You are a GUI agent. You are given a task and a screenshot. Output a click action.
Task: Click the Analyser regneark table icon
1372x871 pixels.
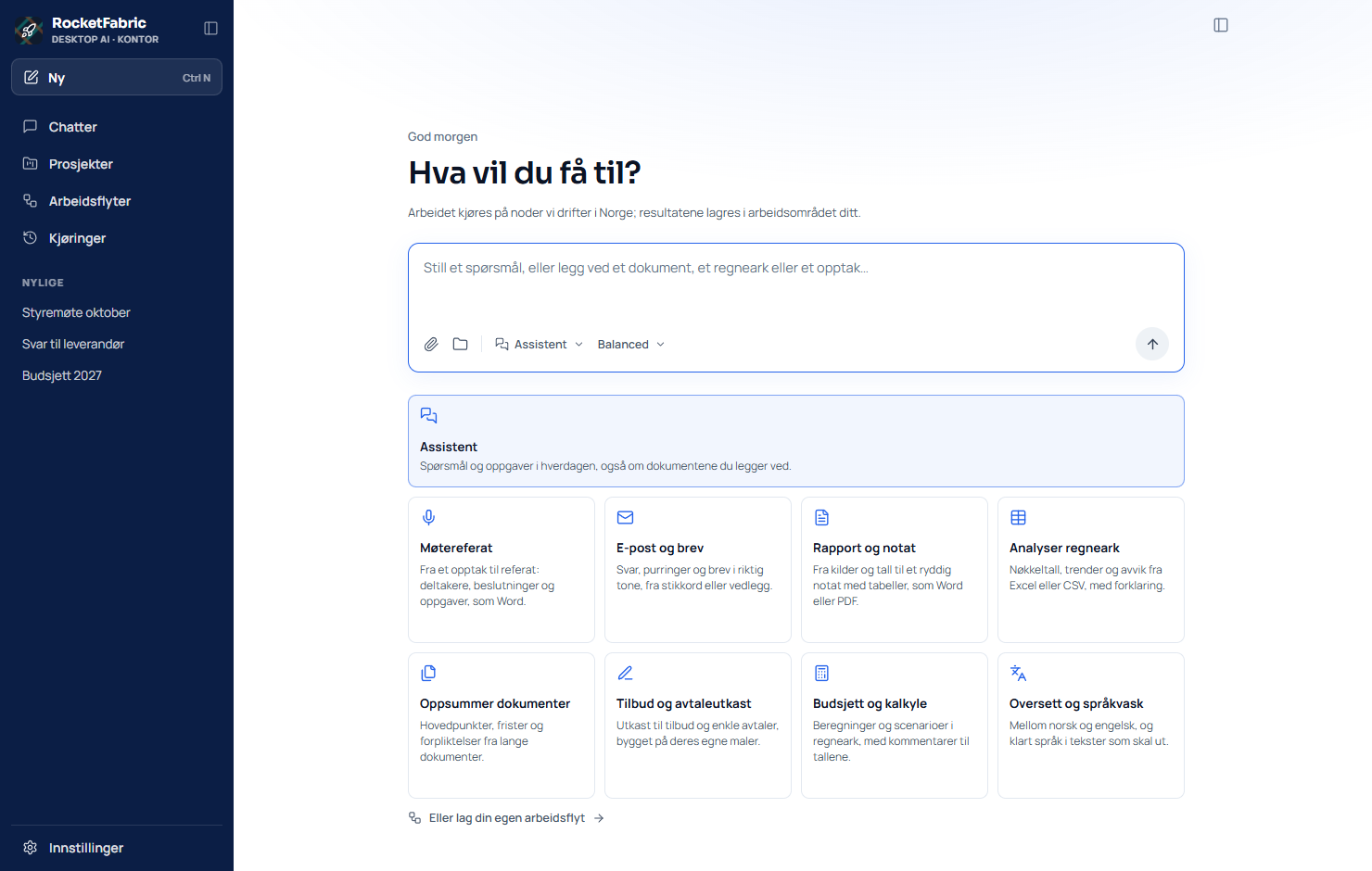(1018, 517)
